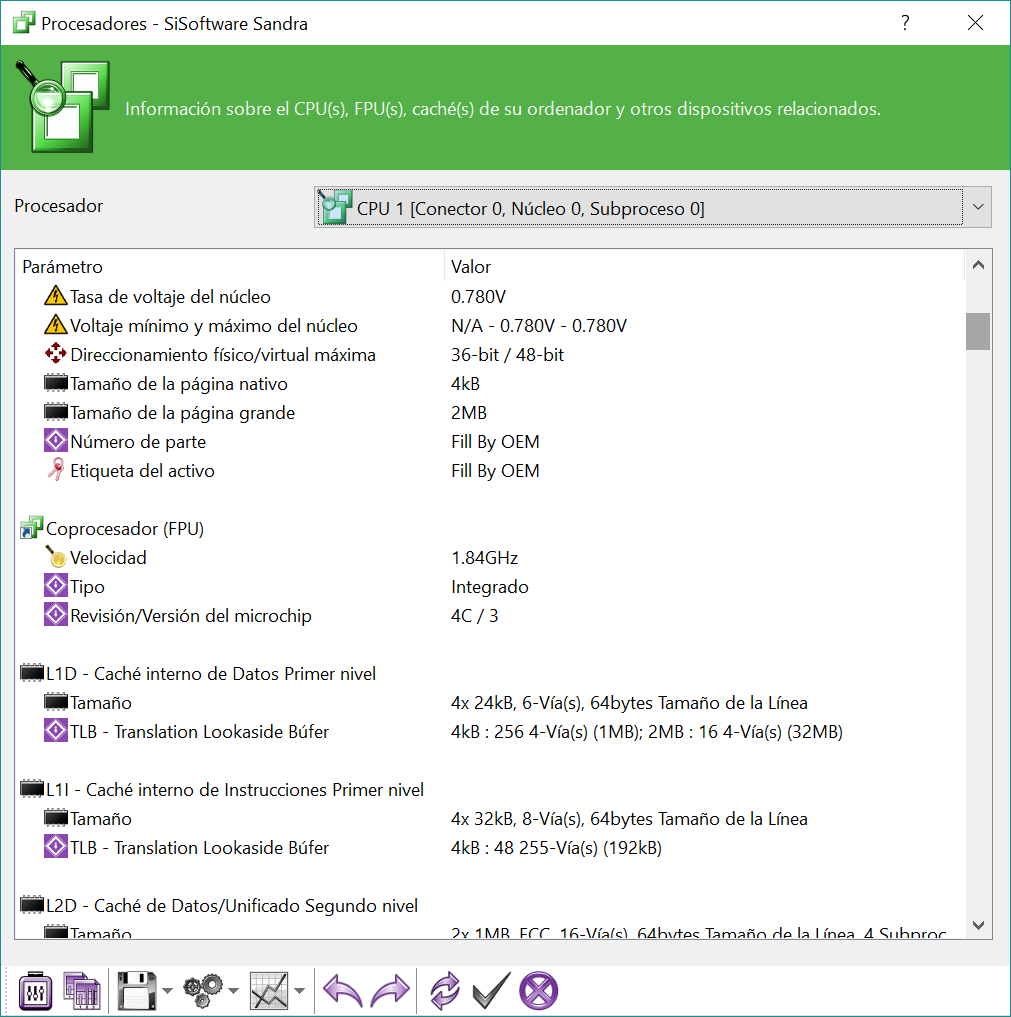
Task: Click the Número de parte diamond icon
Action: [x=56, y=440]
